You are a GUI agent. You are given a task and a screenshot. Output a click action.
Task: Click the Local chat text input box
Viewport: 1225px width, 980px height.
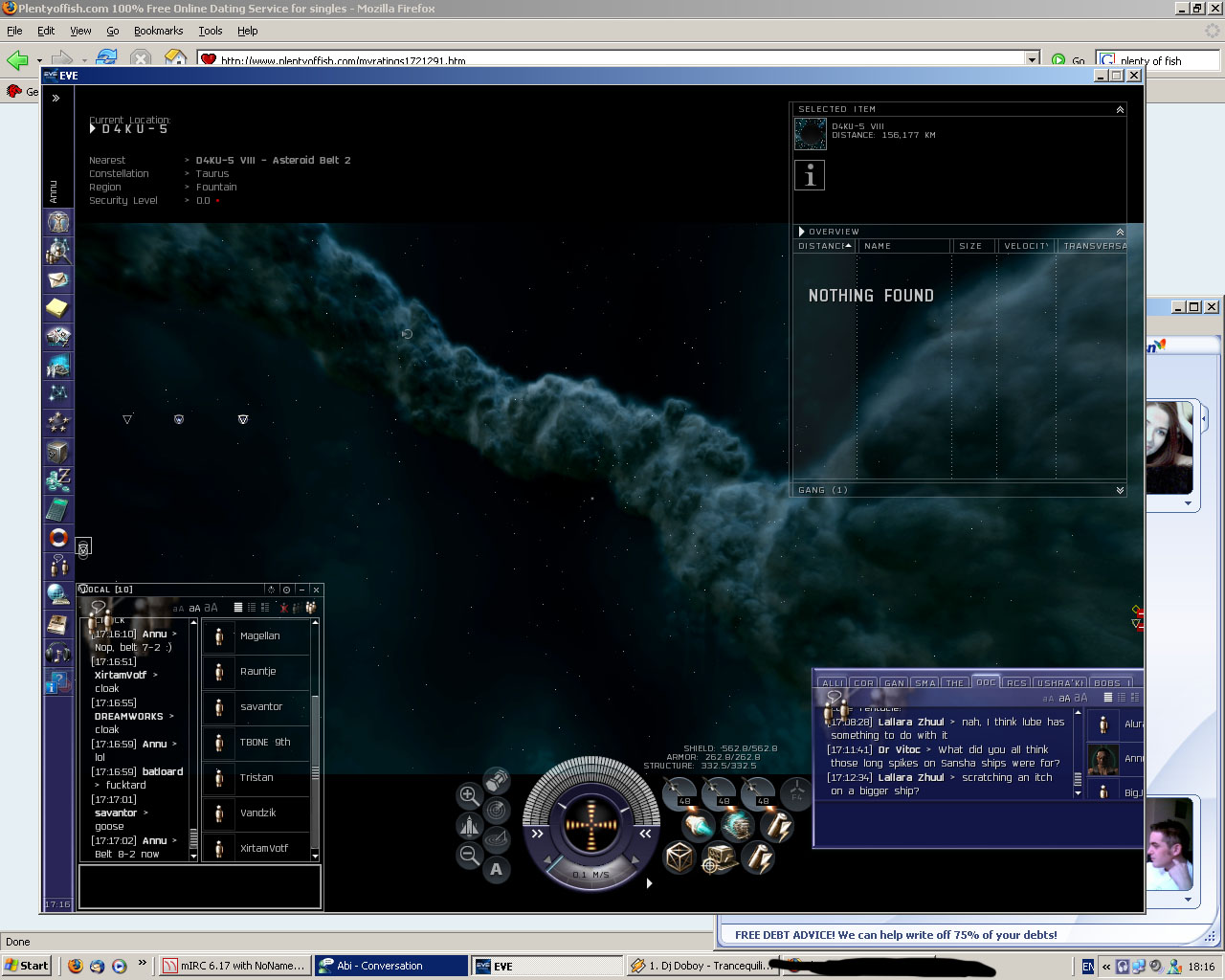[200, 886]
